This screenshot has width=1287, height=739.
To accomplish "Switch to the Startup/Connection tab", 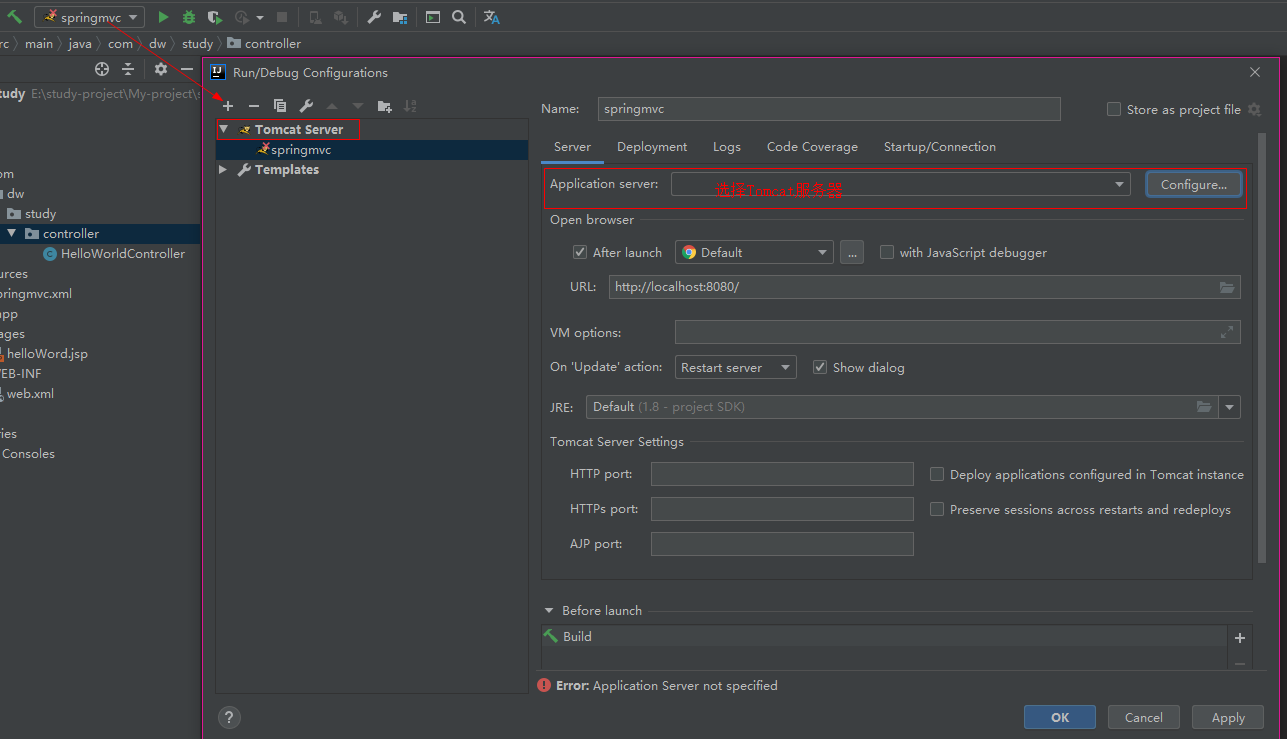I will 940,147.
